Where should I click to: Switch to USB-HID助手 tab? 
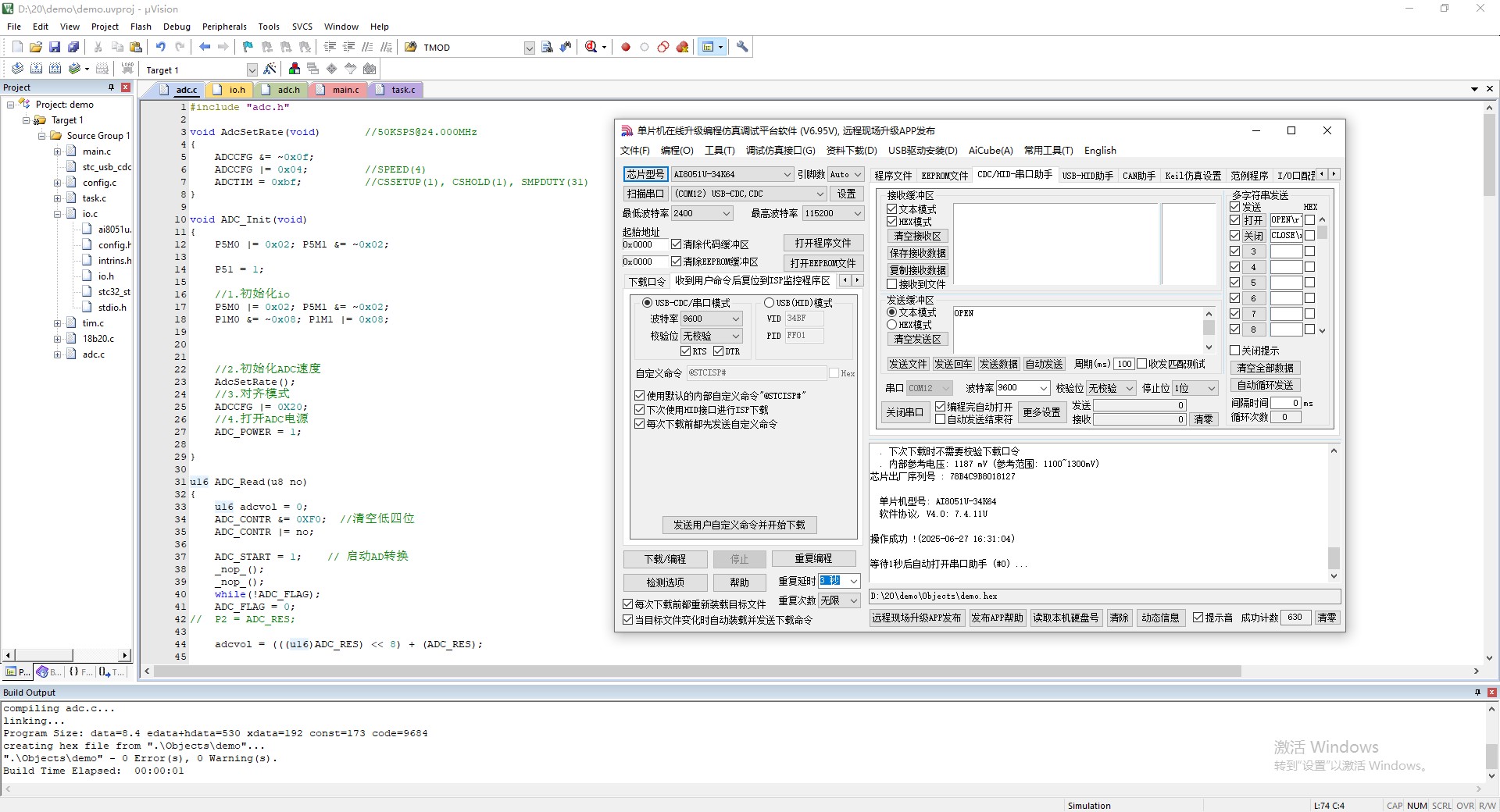coord(1087,176)
